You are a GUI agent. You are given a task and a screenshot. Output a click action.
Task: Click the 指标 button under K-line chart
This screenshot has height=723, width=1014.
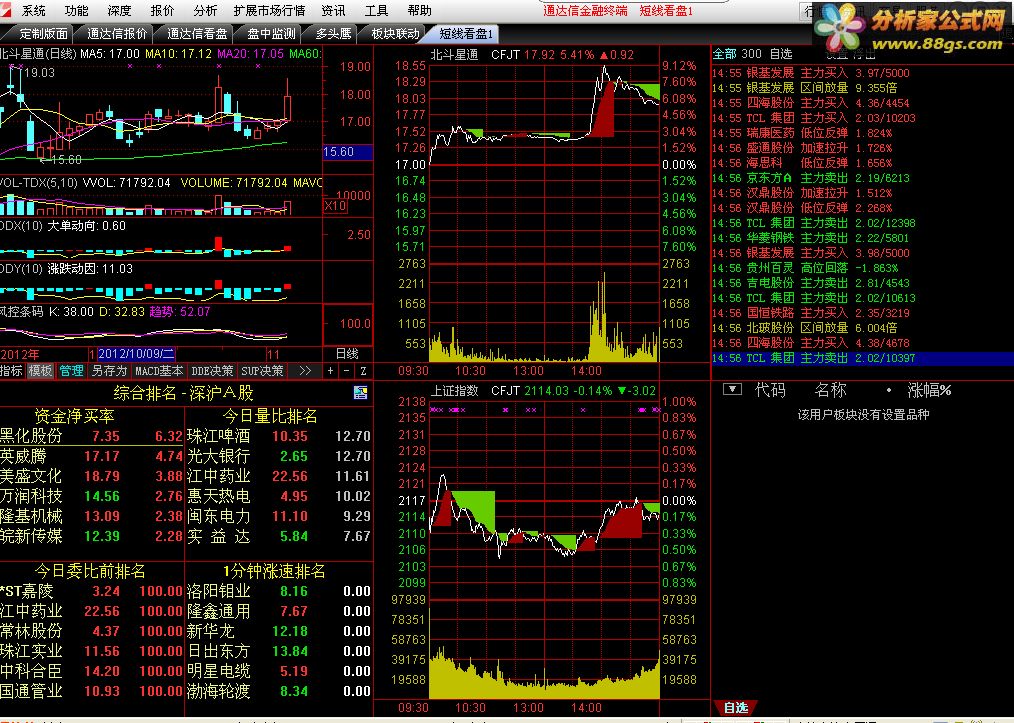point(12,371)
